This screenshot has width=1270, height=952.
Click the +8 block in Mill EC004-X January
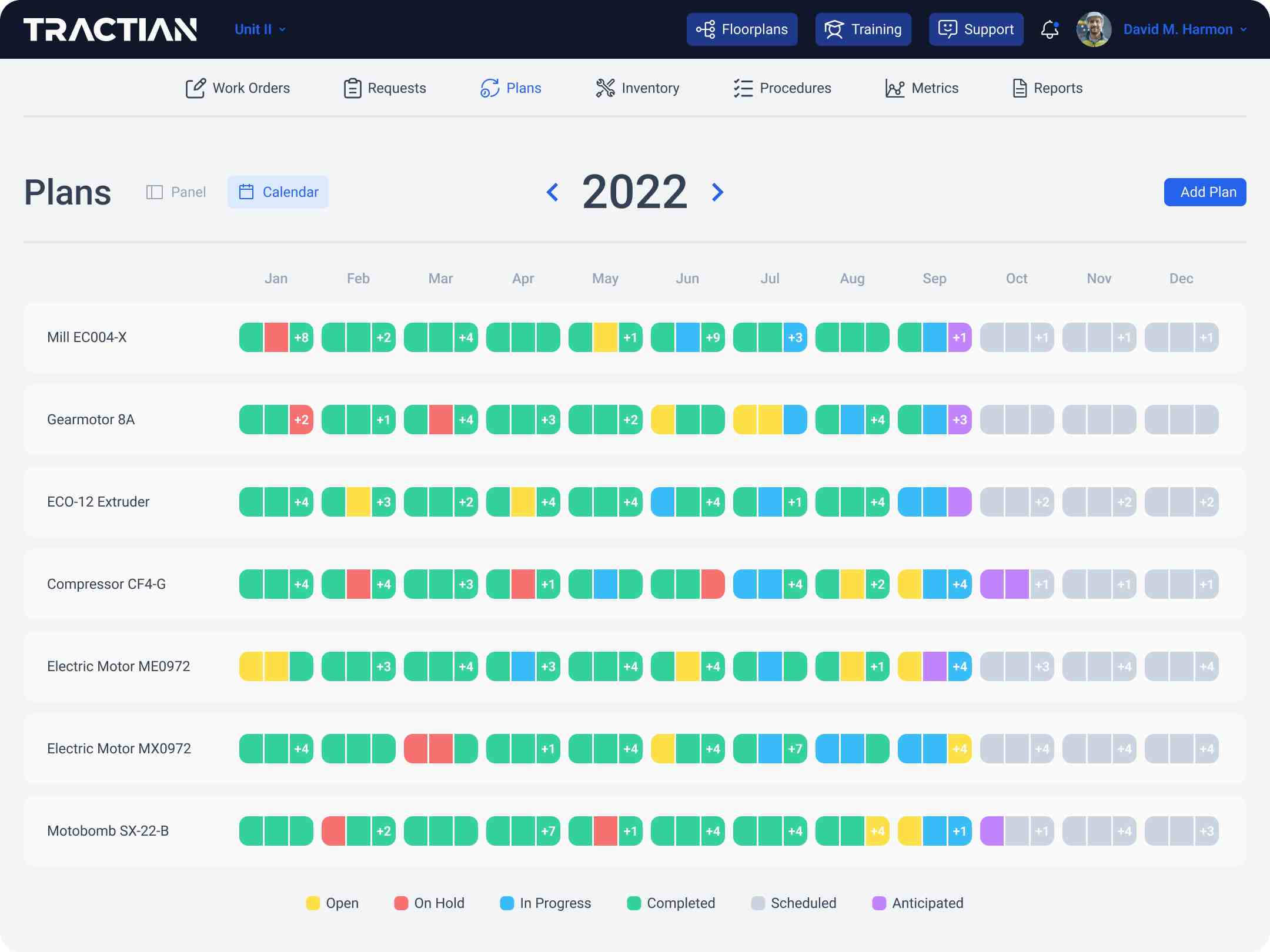(x=301, y=337)
